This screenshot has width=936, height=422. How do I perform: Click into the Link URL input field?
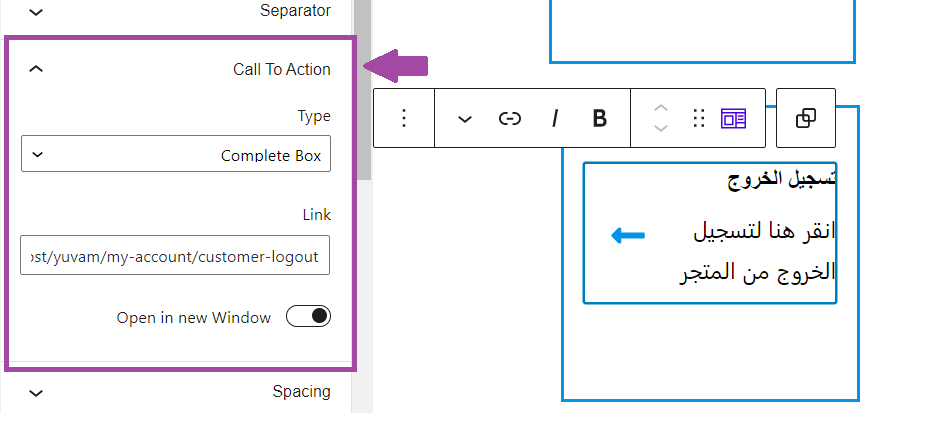175,255
